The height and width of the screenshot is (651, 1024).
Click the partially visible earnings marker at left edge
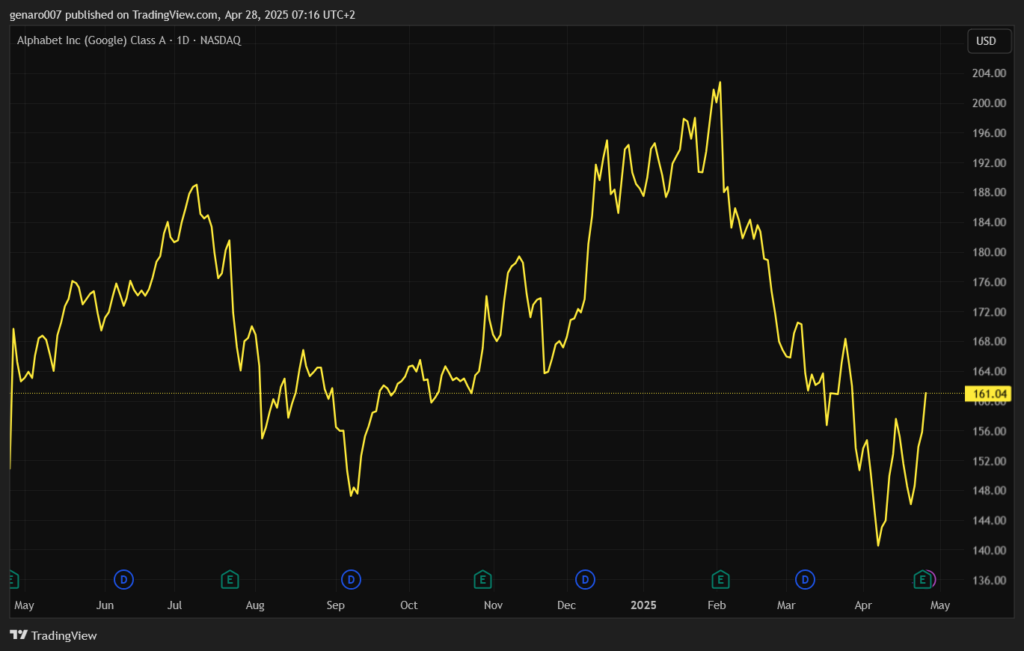[12, 579]
